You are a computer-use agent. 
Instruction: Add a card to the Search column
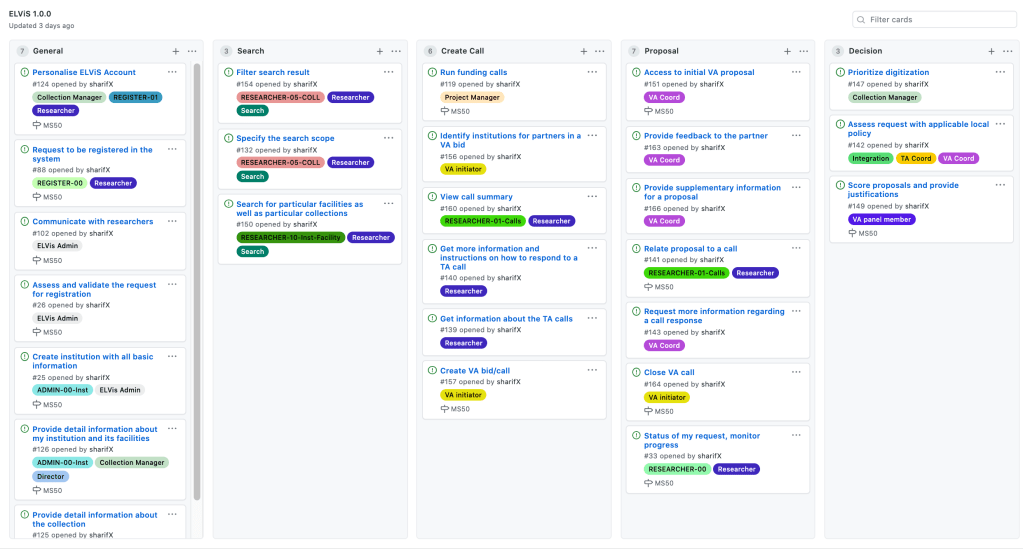click(380, 51)
